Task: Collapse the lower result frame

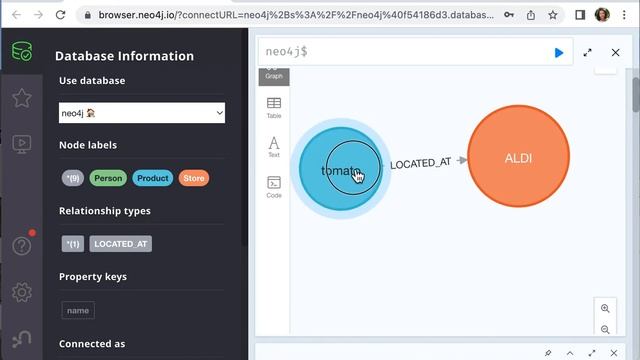Action: point(570,353)
